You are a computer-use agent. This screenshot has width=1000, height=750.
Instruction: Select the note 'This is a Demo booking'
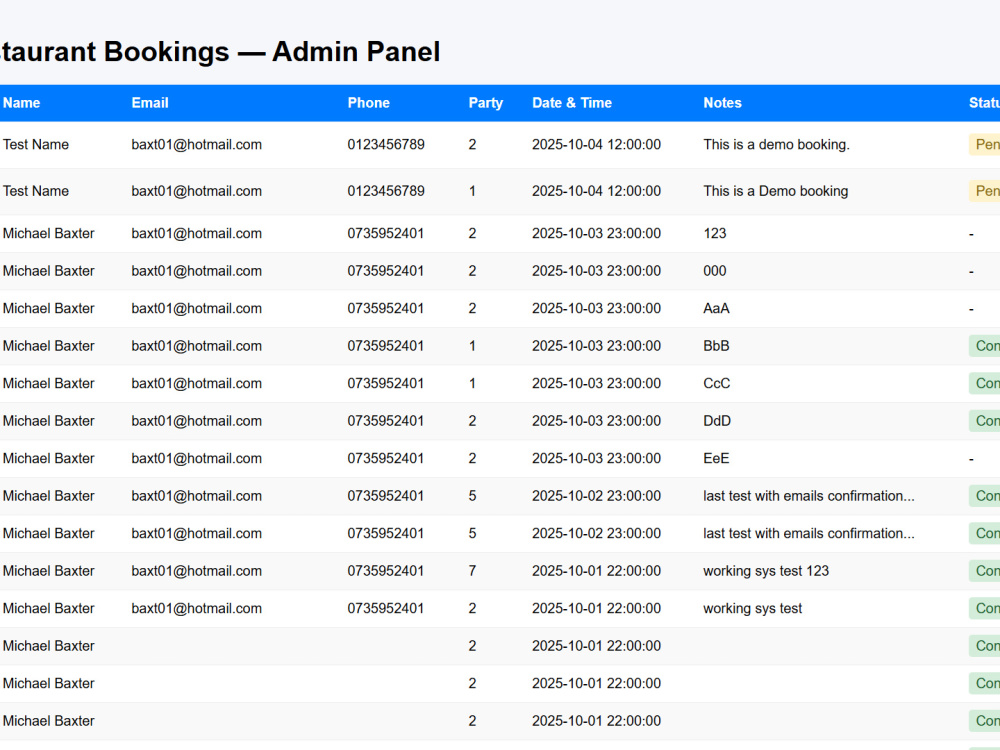tap(776, 191)
